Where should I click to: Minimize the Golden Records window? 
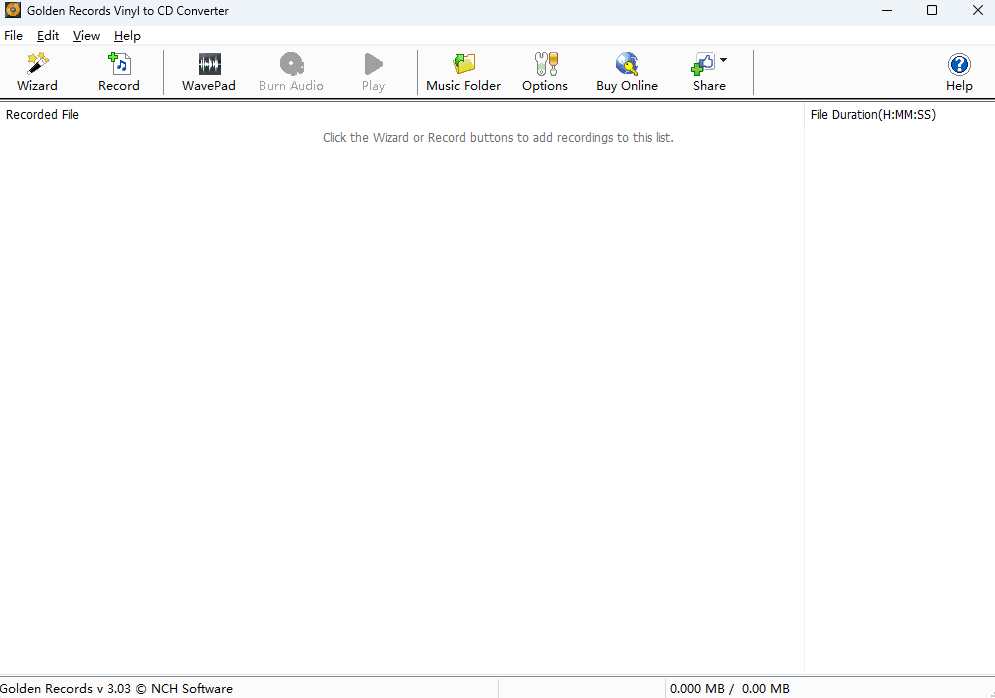(x=887, y=10)
